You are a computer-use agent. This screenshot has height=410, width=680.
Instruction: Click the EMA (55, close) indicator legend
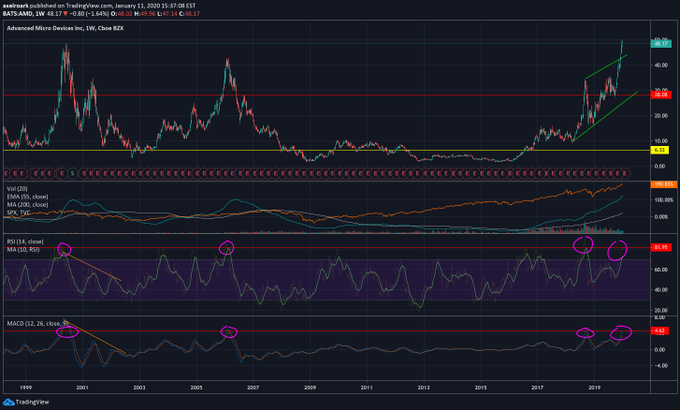[27, 197]
